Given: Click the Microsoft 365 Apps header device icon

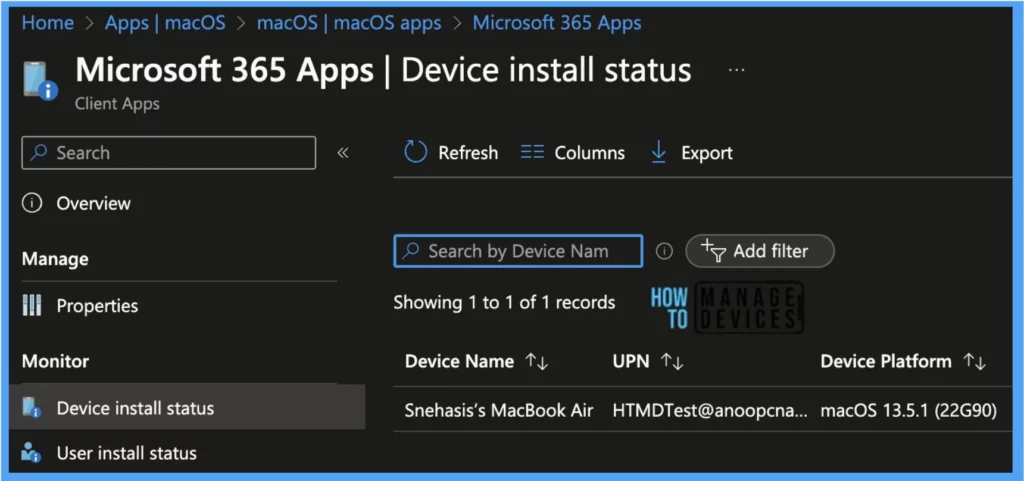Looking at the screenshot, I should tap(40, 80).
